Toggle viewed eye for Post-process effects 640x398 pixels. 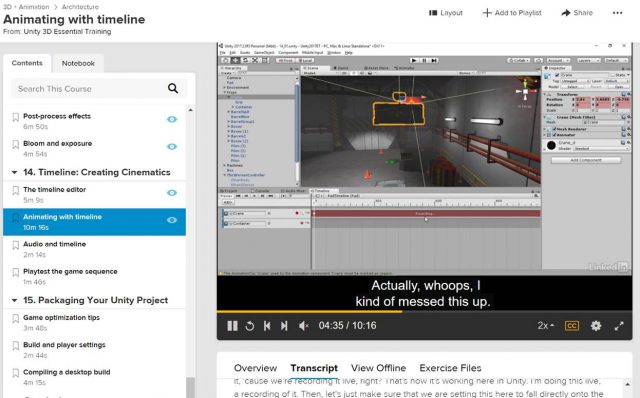(x=172, y=119)
